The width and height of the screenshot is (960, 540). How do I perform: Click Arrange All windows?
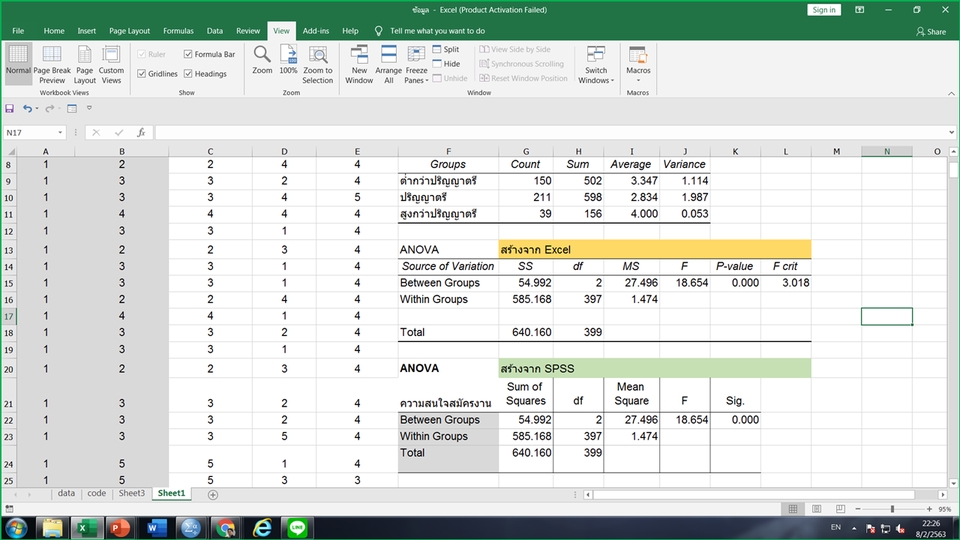[x=389, y=64]
